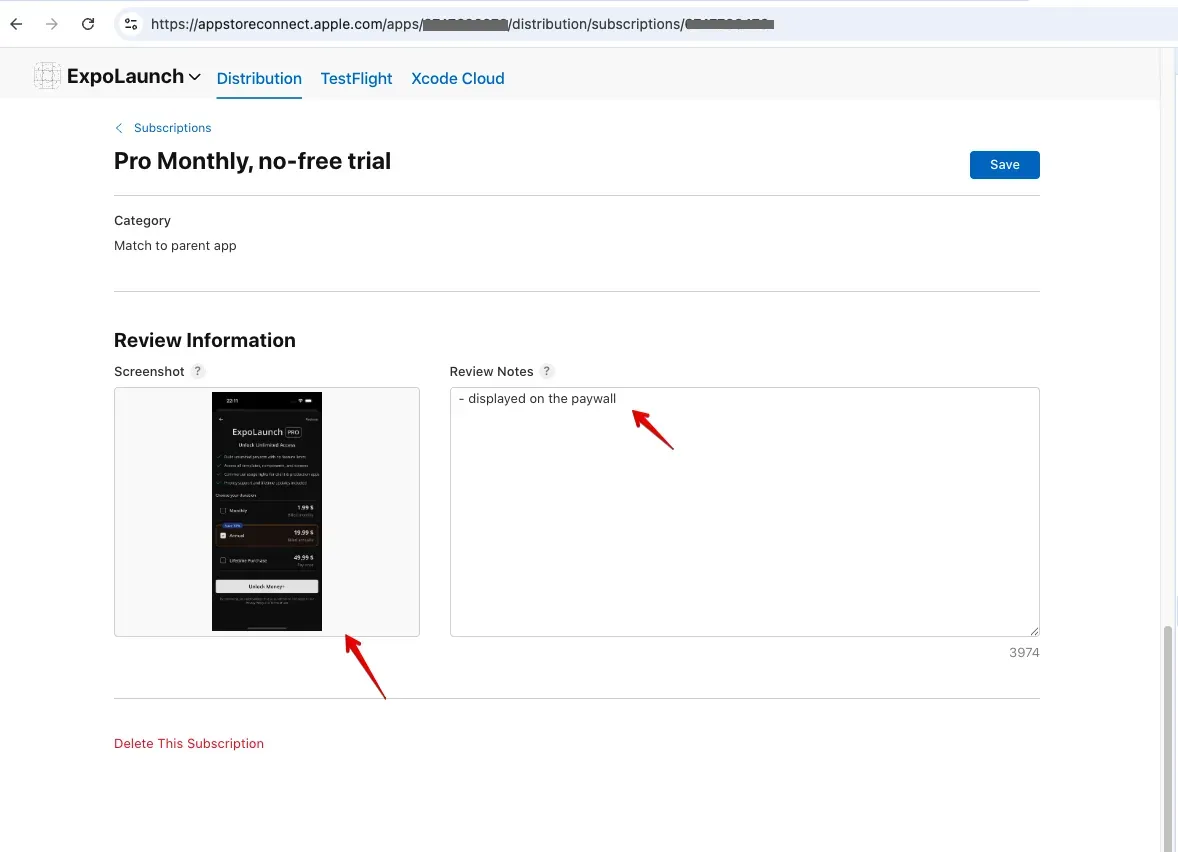This screenshot has width=1178, height=852.
Task: Switch to the Distribution tab
Action: point(259,78)
